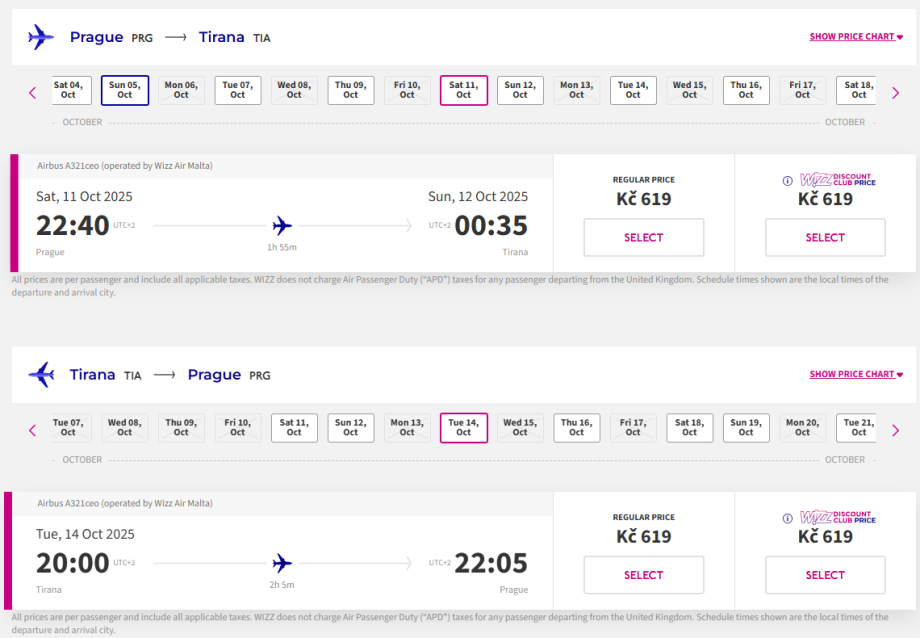The image size is (920, 638).
Task: Select Sat 11 Oct in return date strip
Action: click(294, 427)
